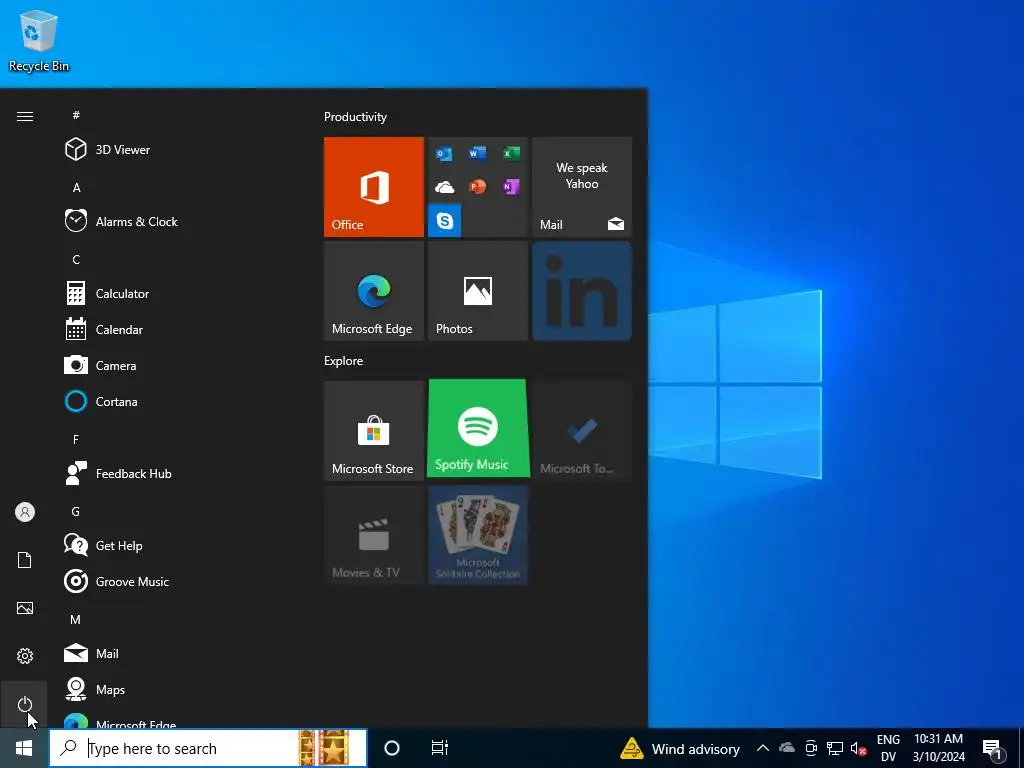
Task: Click the Power button
Action: [25, 704]
